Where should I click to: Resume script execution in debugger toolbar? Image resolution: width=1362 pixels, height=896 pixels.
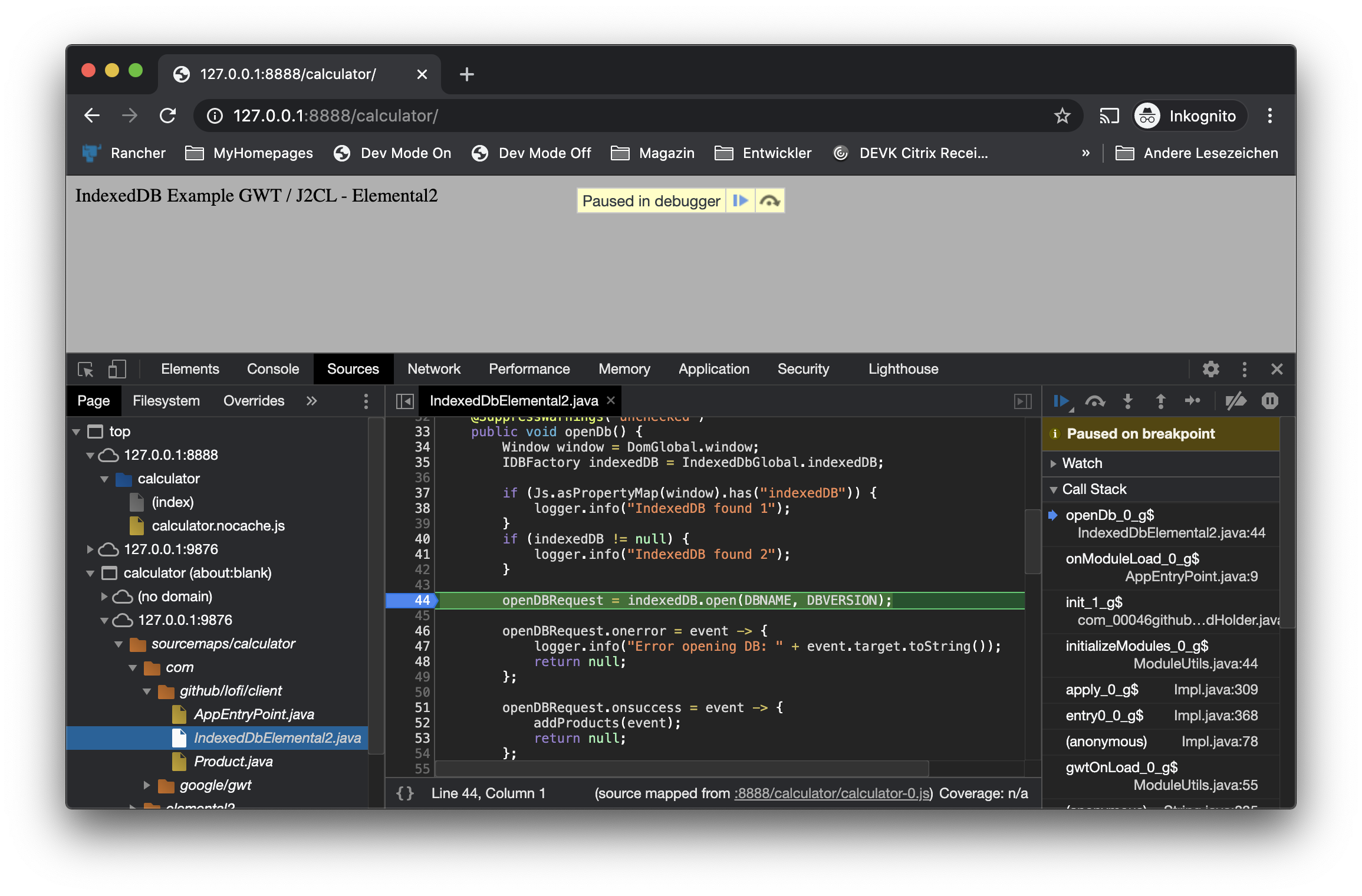1061,401
